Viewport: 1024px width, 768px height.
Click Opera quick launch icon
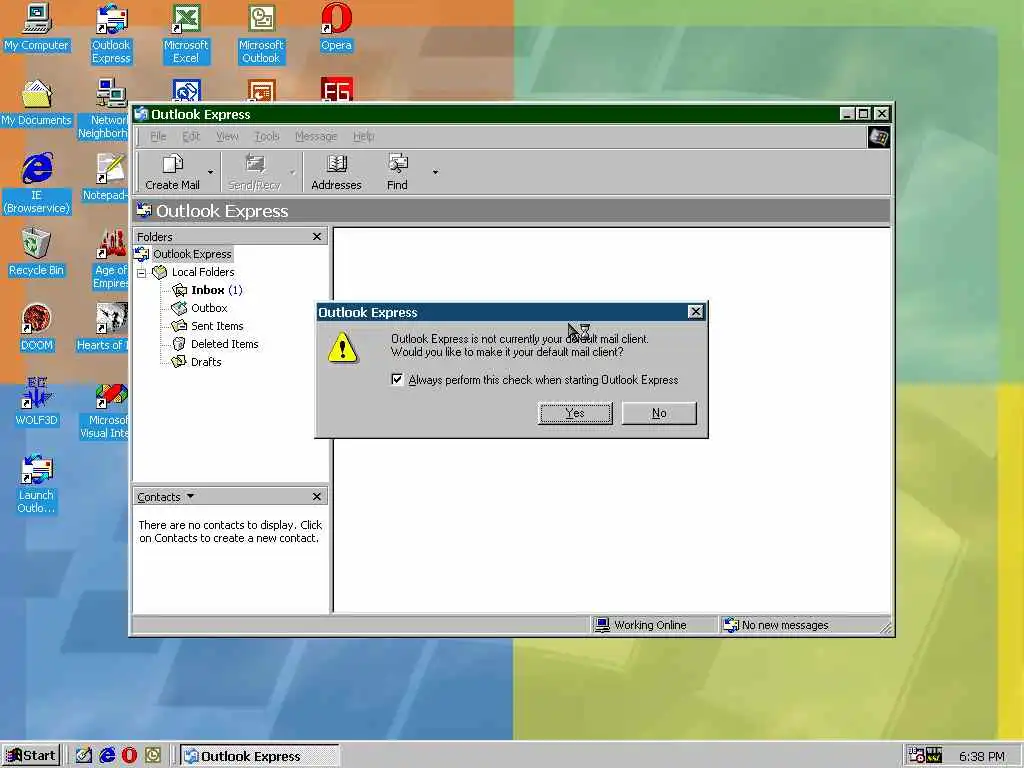tap(129, 756)
